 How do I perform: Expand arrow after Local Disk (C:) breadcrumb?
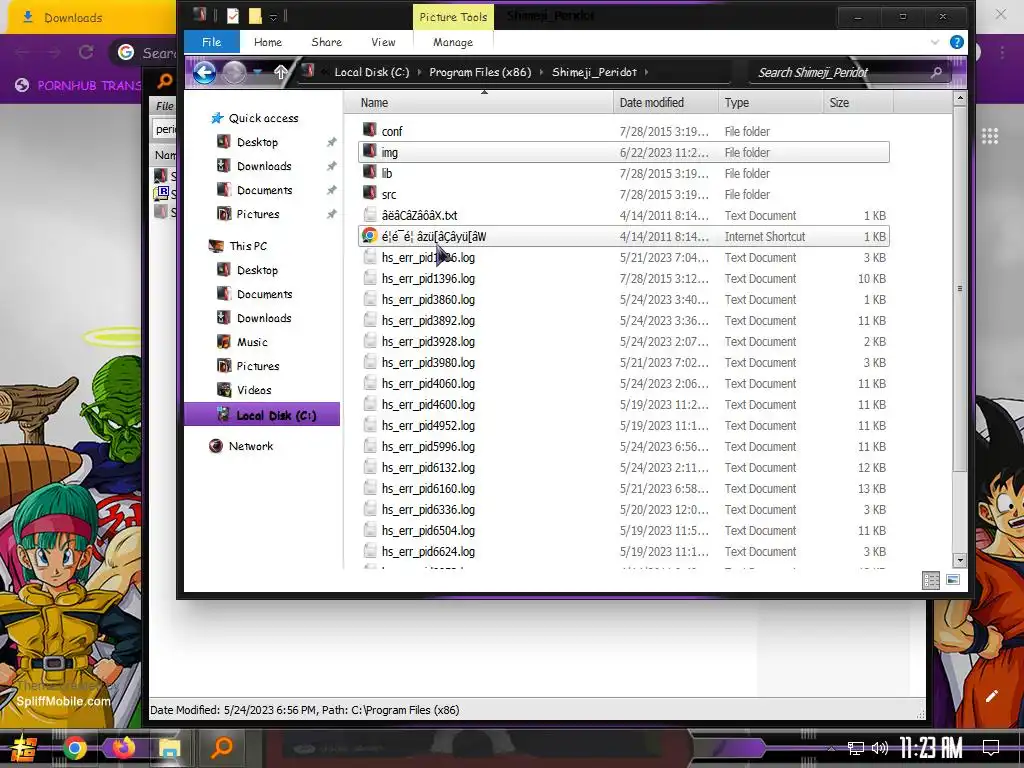point(419,72)
